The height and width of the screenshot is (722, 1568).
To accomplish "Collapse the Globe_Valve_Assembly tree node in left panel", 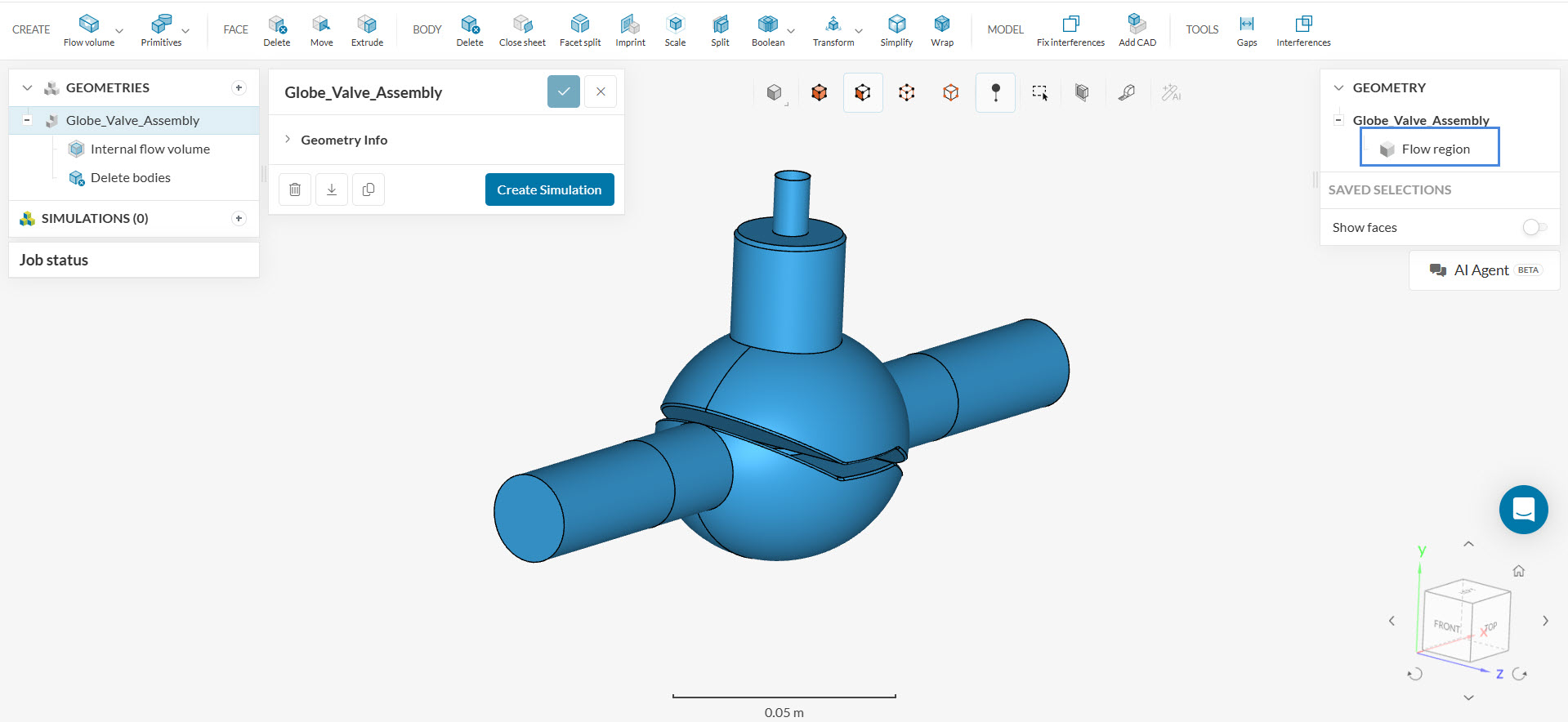I will (27, 120).
